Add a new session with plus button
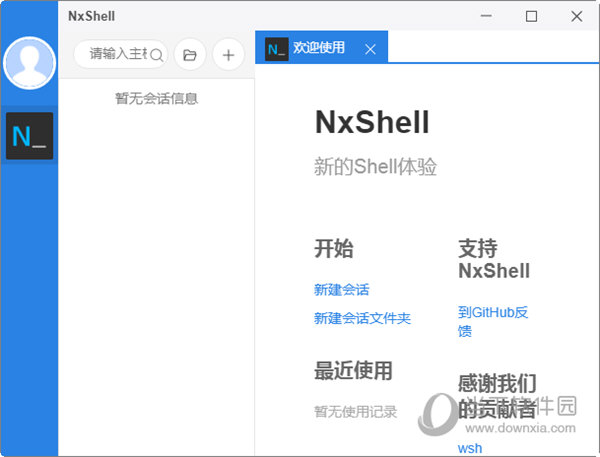600x457 pixels. pyautogui.click(x=228, y=55)
